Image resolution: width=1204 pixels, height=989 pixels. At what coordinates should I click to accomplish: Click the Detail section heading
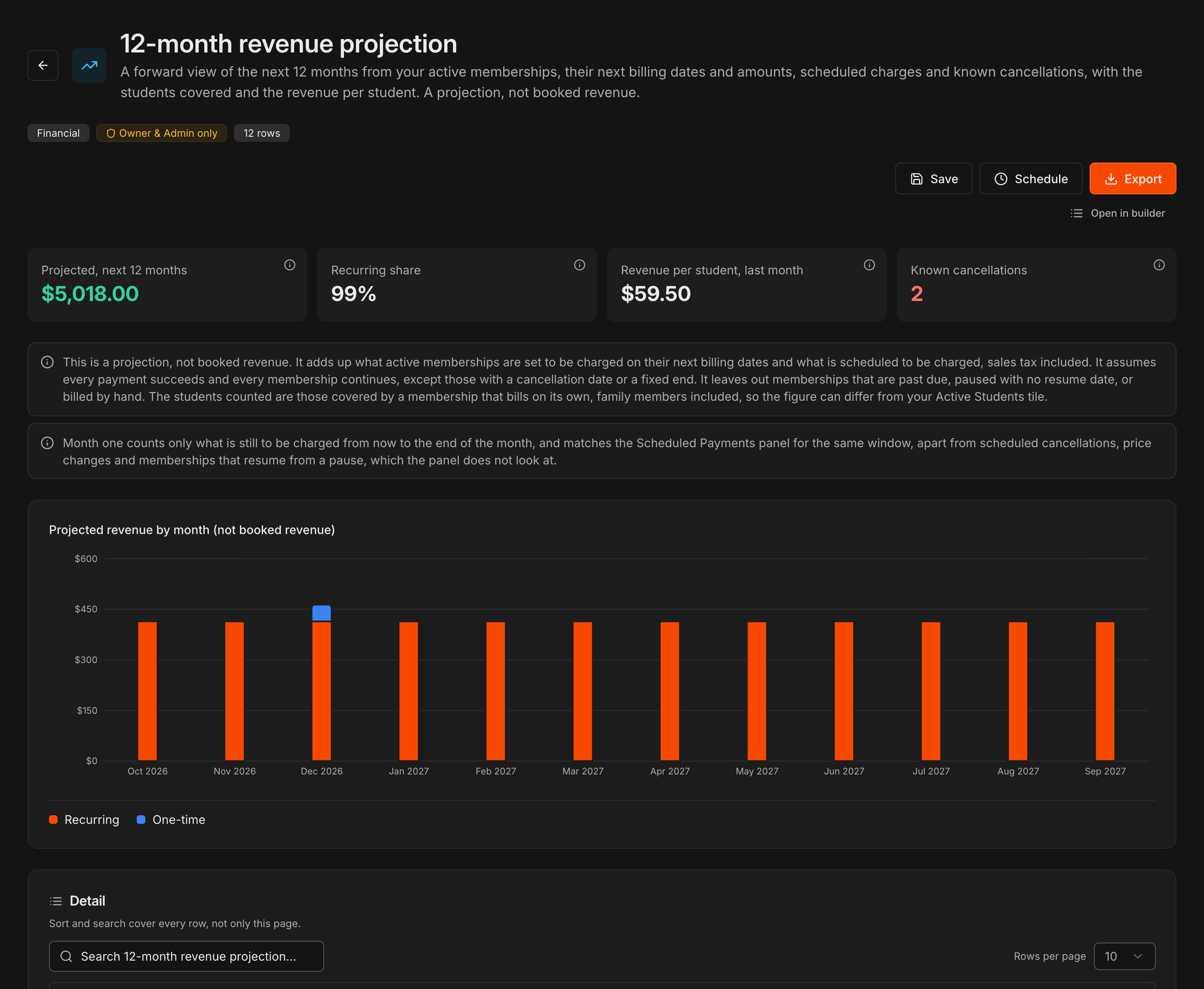click(x=87, y=901)
